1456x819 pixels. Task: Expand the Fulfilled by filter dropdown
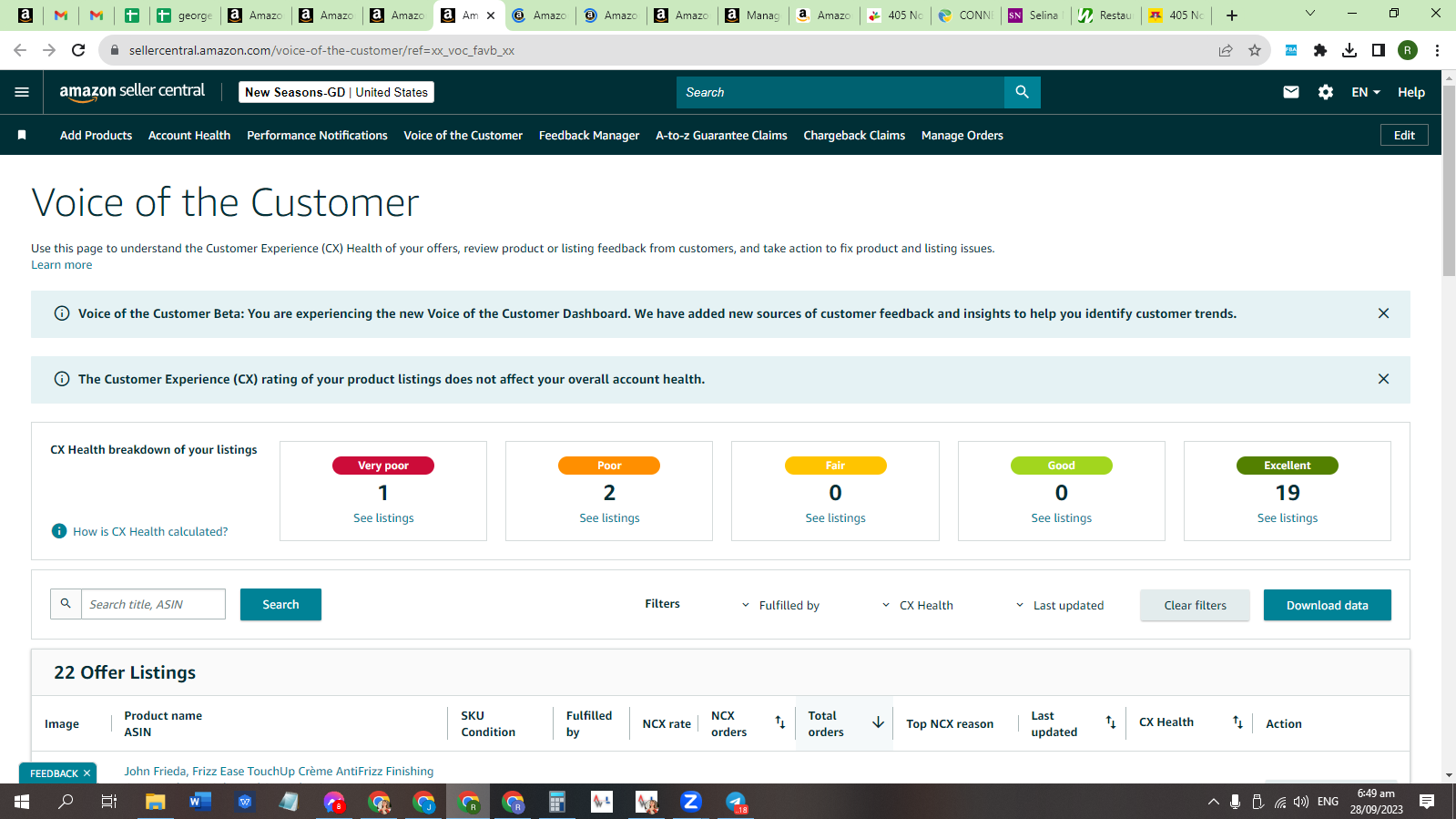[780, 605]
